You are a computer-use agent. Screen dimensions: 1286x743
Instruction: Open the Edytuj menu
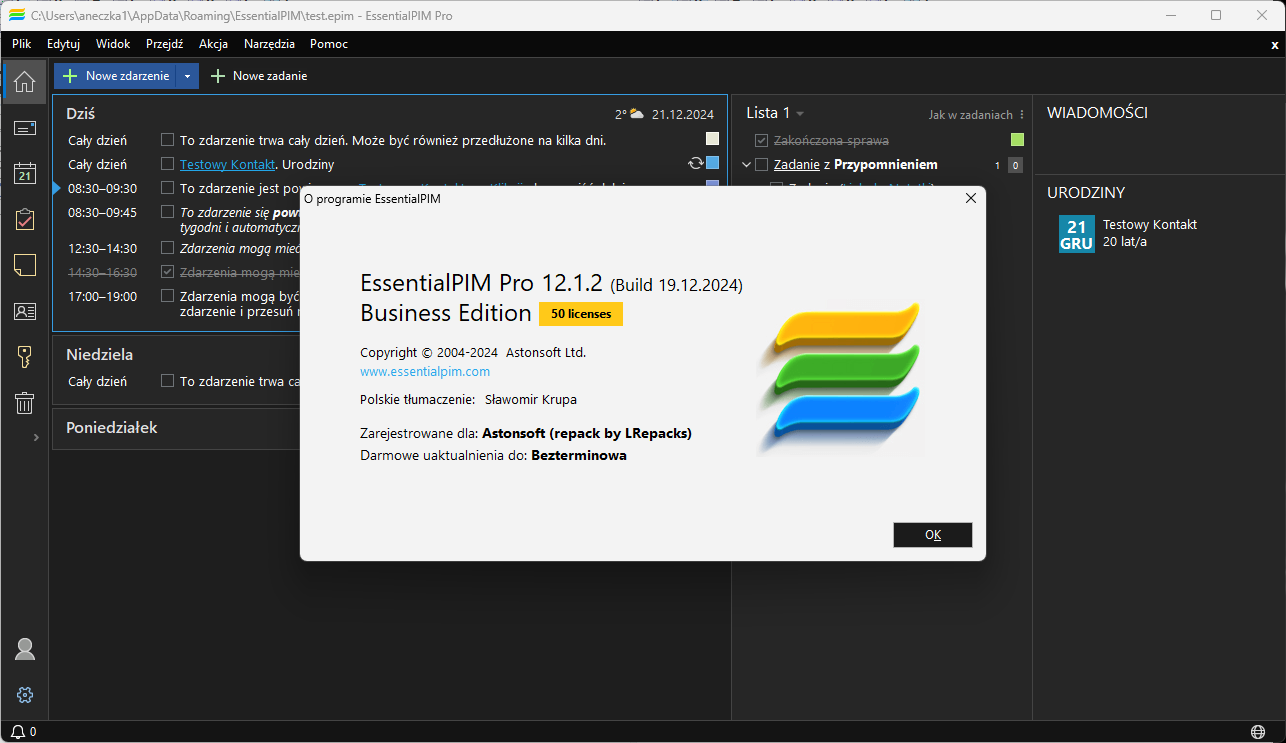click(x=63, y=44)
